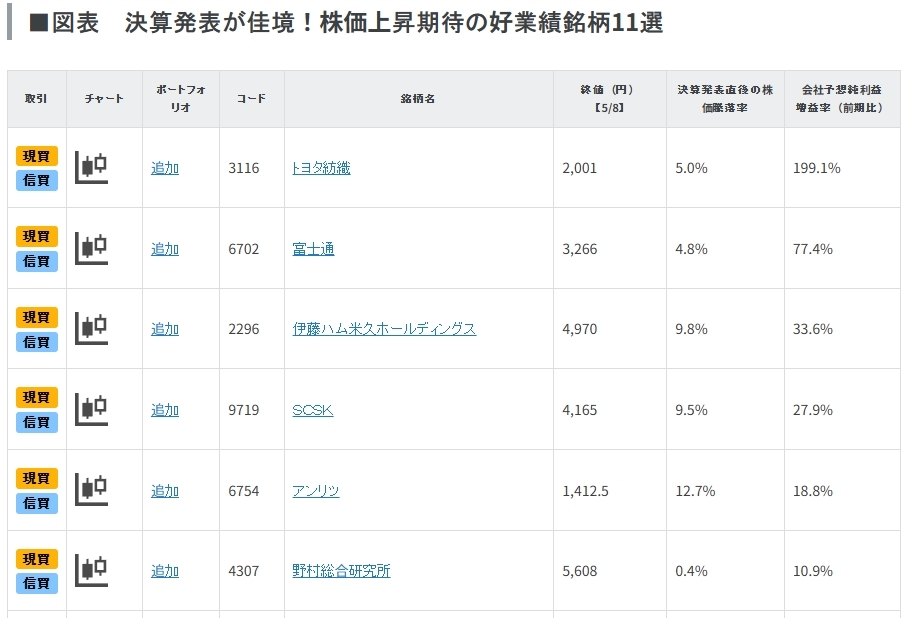910x618 pixels.
Task: Click 現買 button for SCSK
Action: click(x=37, y=397)
